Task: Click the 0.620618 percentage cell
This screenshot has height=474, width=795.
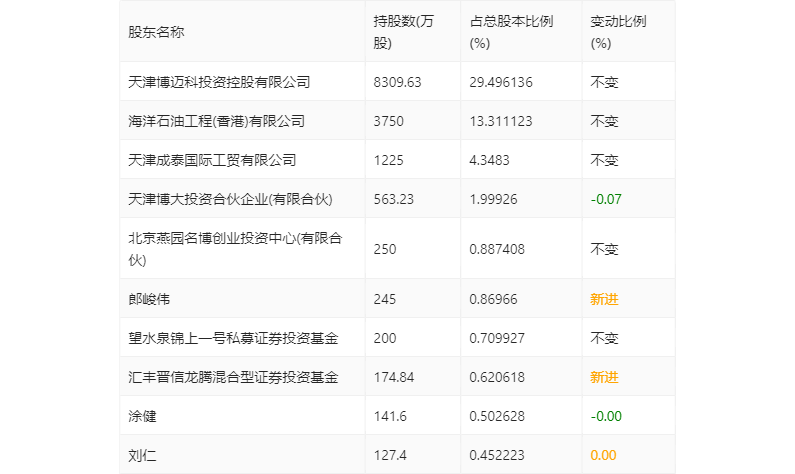Action: click(497, 377)
